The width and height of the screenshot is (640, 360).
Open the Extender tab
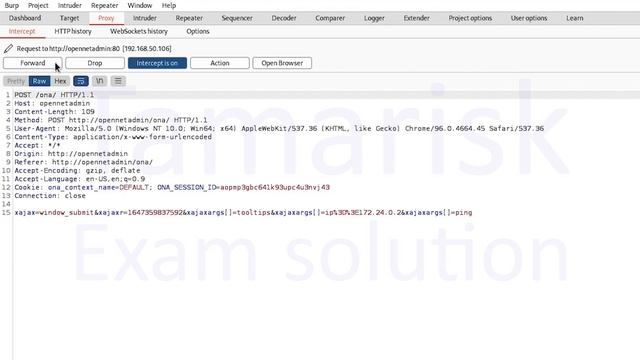(x=416, y=18)
